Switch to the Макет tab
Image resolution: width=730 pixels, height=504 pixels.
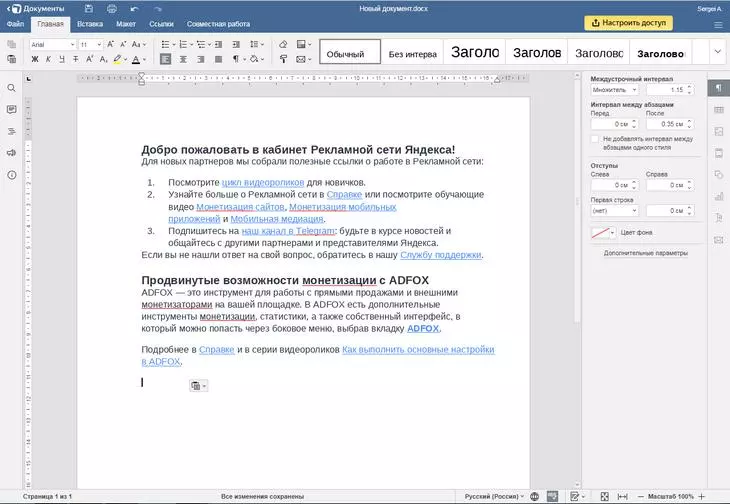tap(126, 24)
